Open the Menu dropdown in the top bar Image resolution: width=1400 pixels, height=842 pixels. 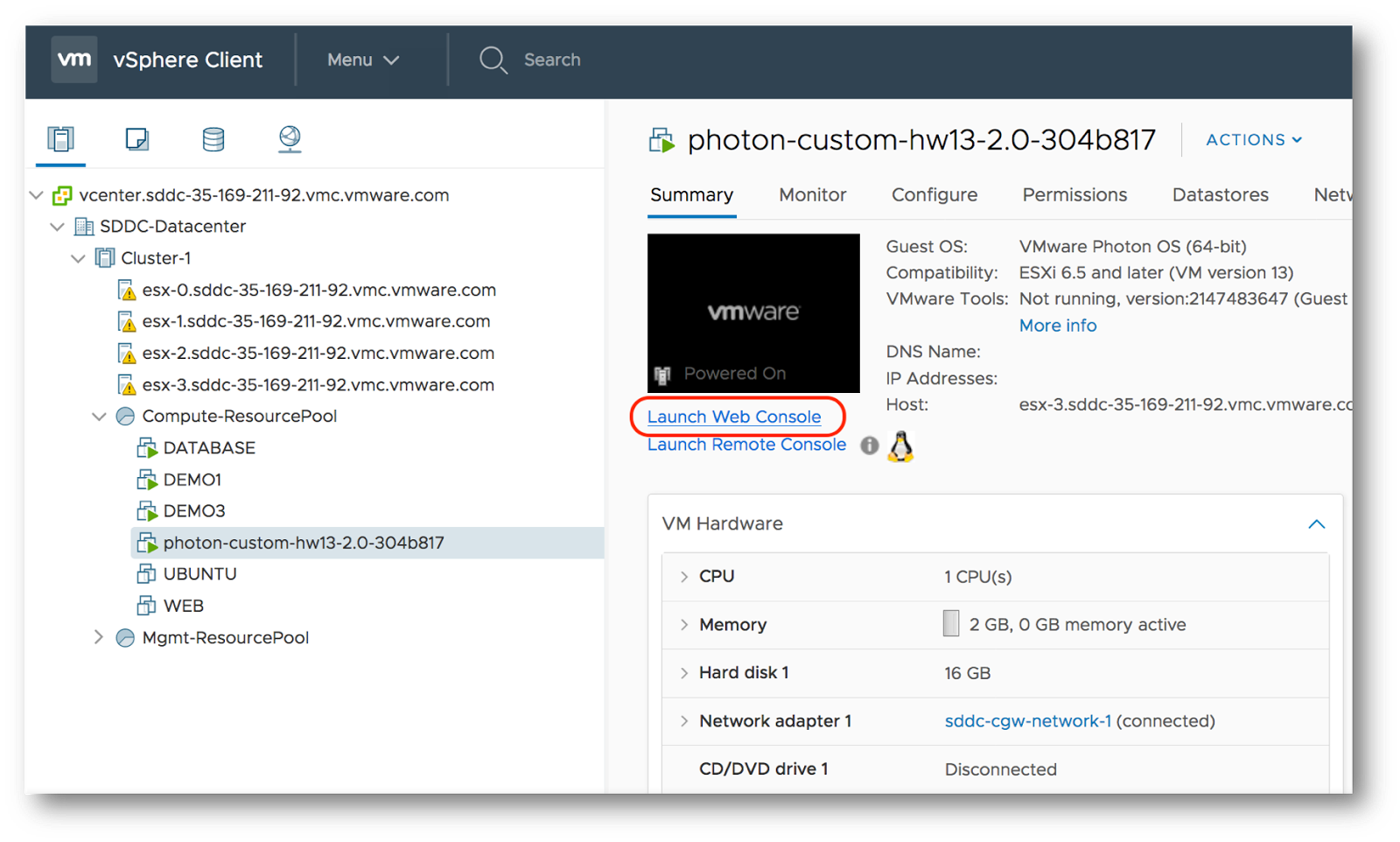pyautogui.click(x=360, y=60)
